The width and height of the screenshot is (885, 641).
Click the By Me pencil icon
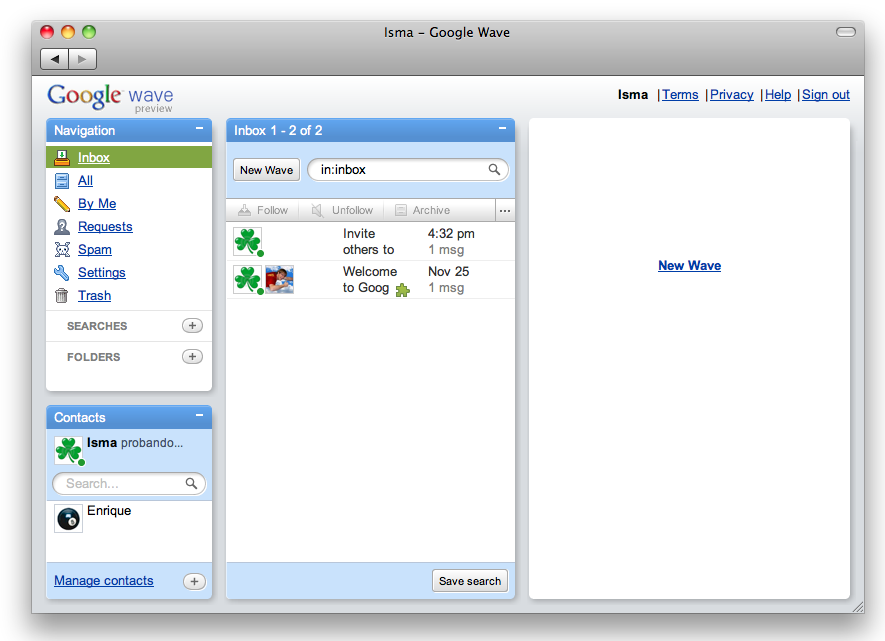(x=62, y=204)
